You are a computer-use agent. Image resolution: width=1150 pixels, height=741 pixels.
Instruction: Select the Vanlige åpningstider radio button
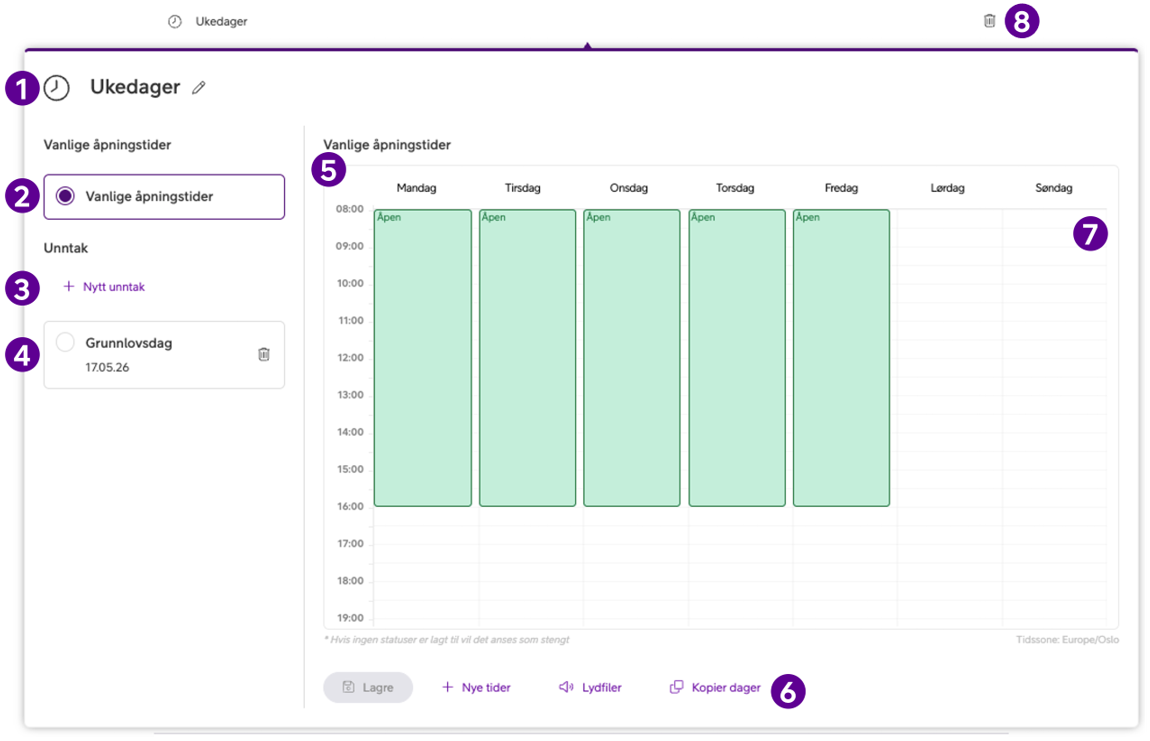click(66, 197)
